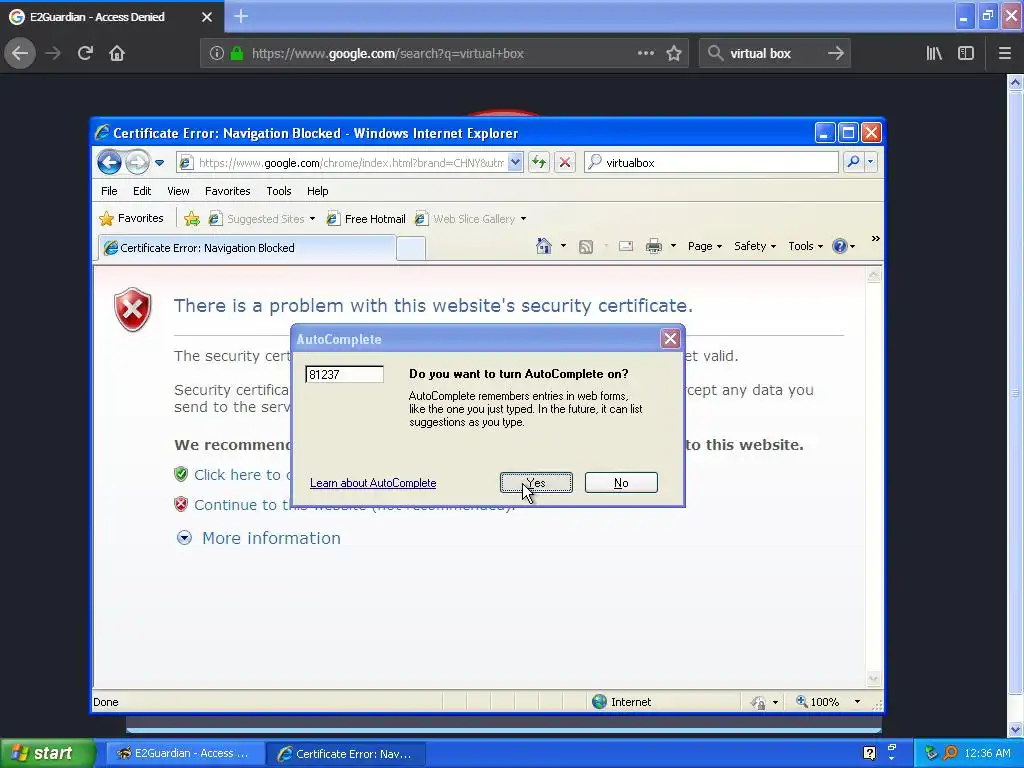Screen dimensions: 1024x768
Task: Click No in the AutoComplete dialog
Action: tap(621, 483)
